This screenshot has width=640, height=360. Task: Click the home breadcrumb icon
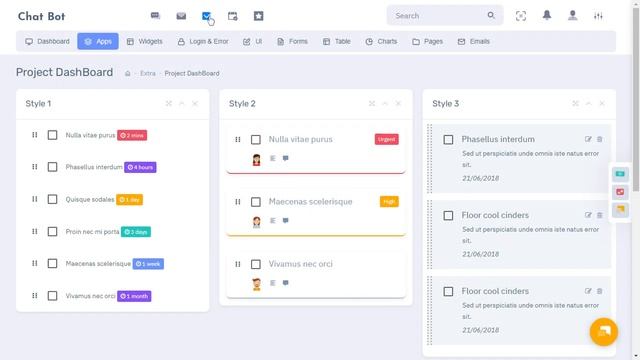click(128, 73)
